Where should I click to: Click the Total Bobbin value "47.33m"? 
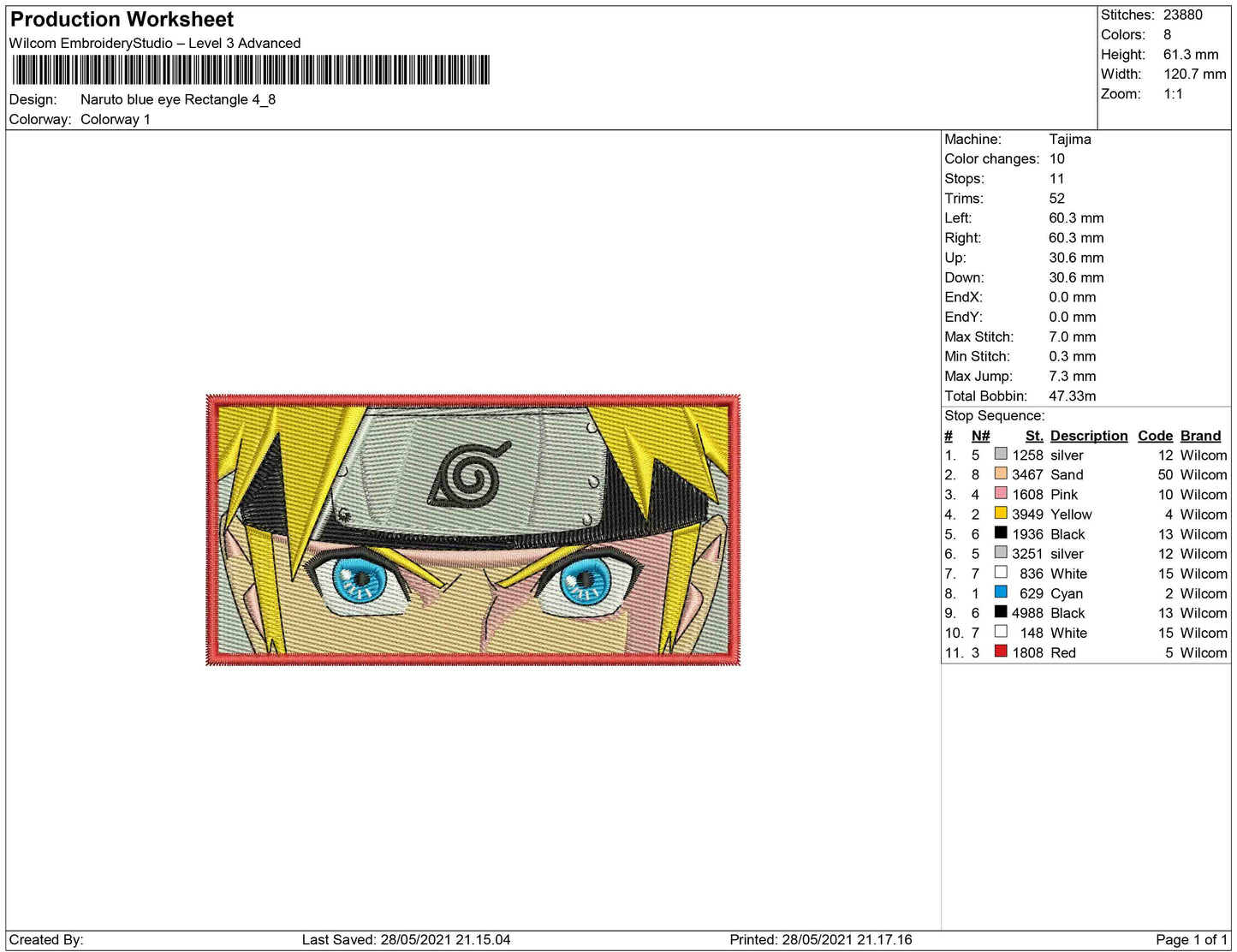[x=1073, y=396]
